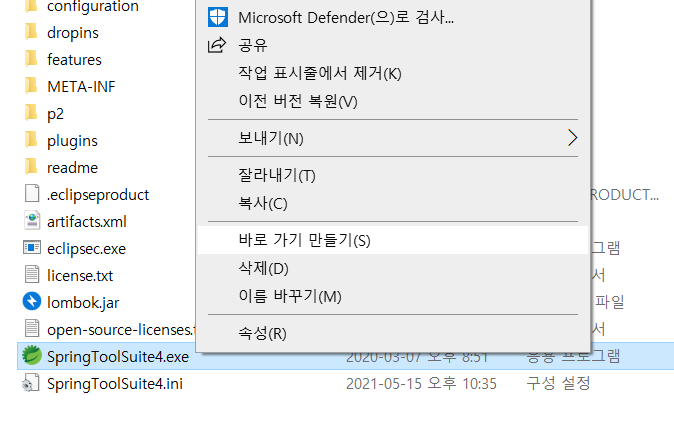Select the configuration folder icon
This screenshot has height=437, width=674.
point(31,6)
